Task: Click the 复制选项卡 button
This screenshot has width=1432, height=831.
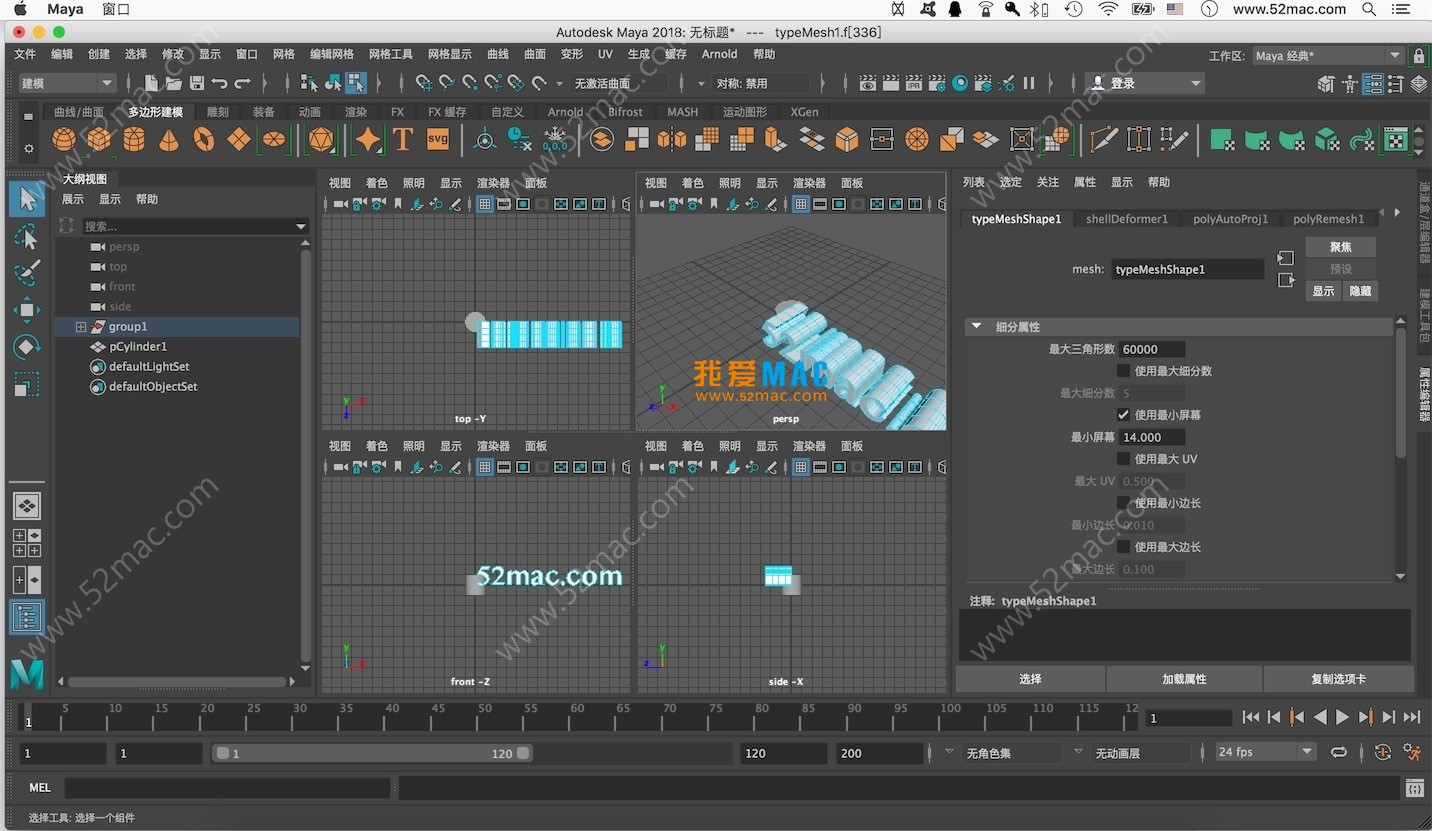Action: (1338, 679)
